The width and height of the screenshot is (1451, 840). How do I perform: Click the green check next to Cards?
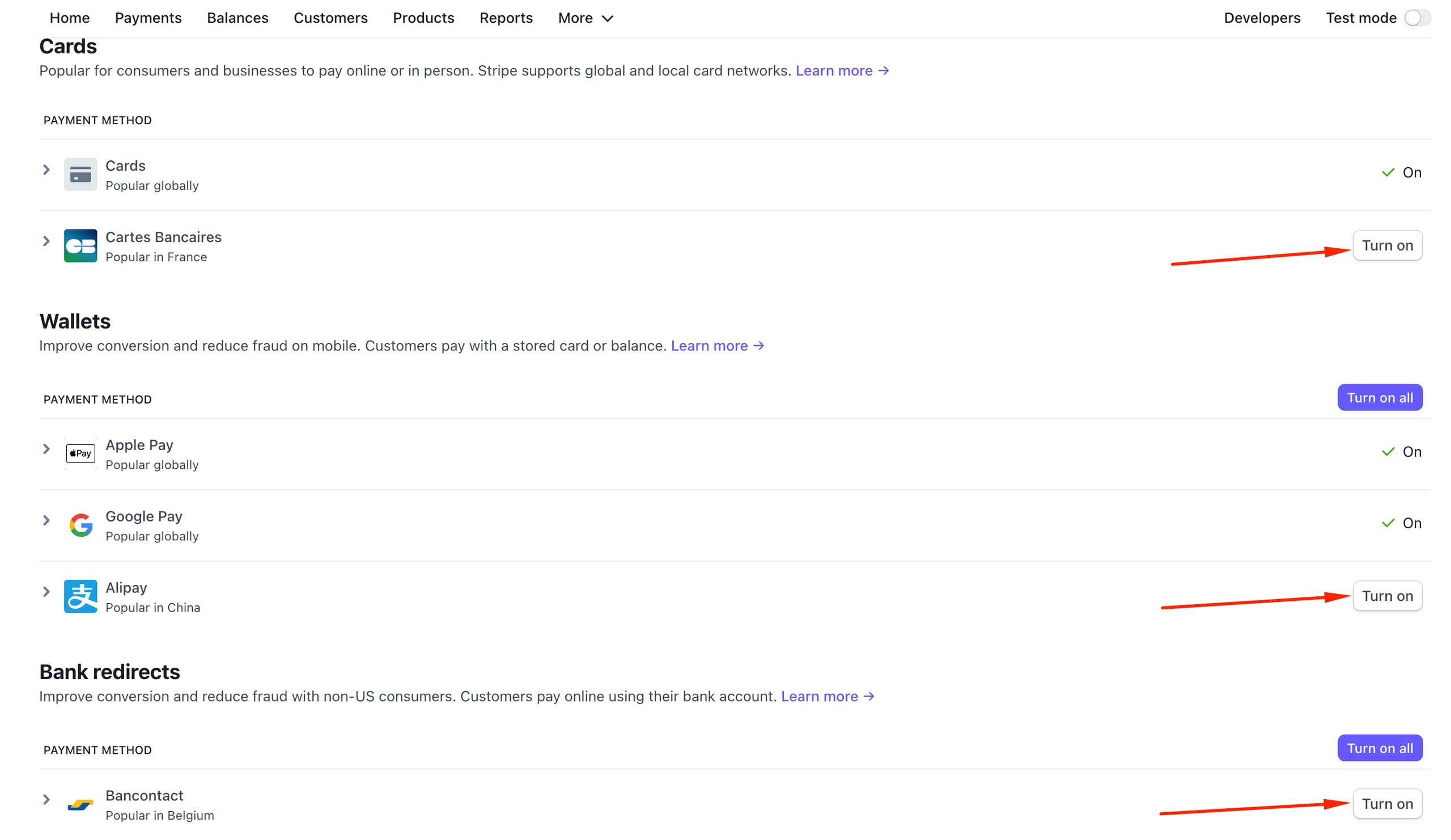tap(1389, 172)
